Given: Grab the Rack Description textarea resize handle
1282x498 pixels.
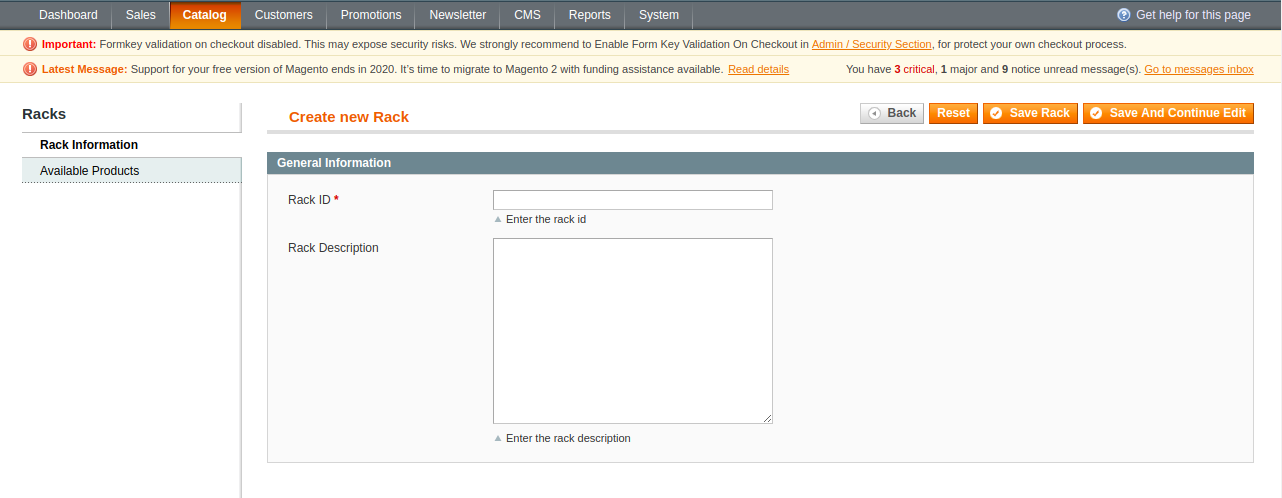Looking at the screenshot, I should 767,418.
